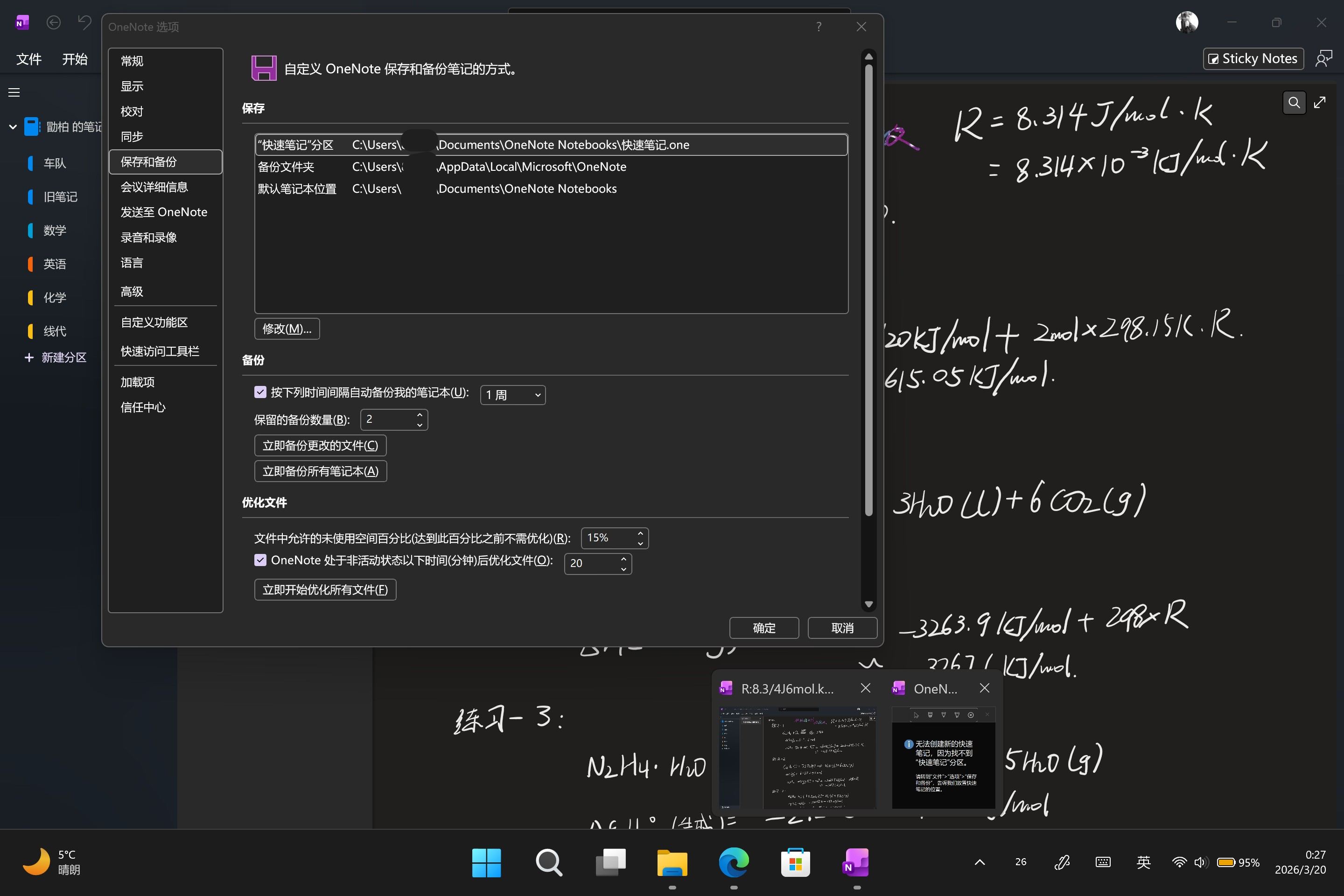The width and height of the screenshot is (1344, 896).
Task: Click the expand full page view icon
Action: 1319,103
